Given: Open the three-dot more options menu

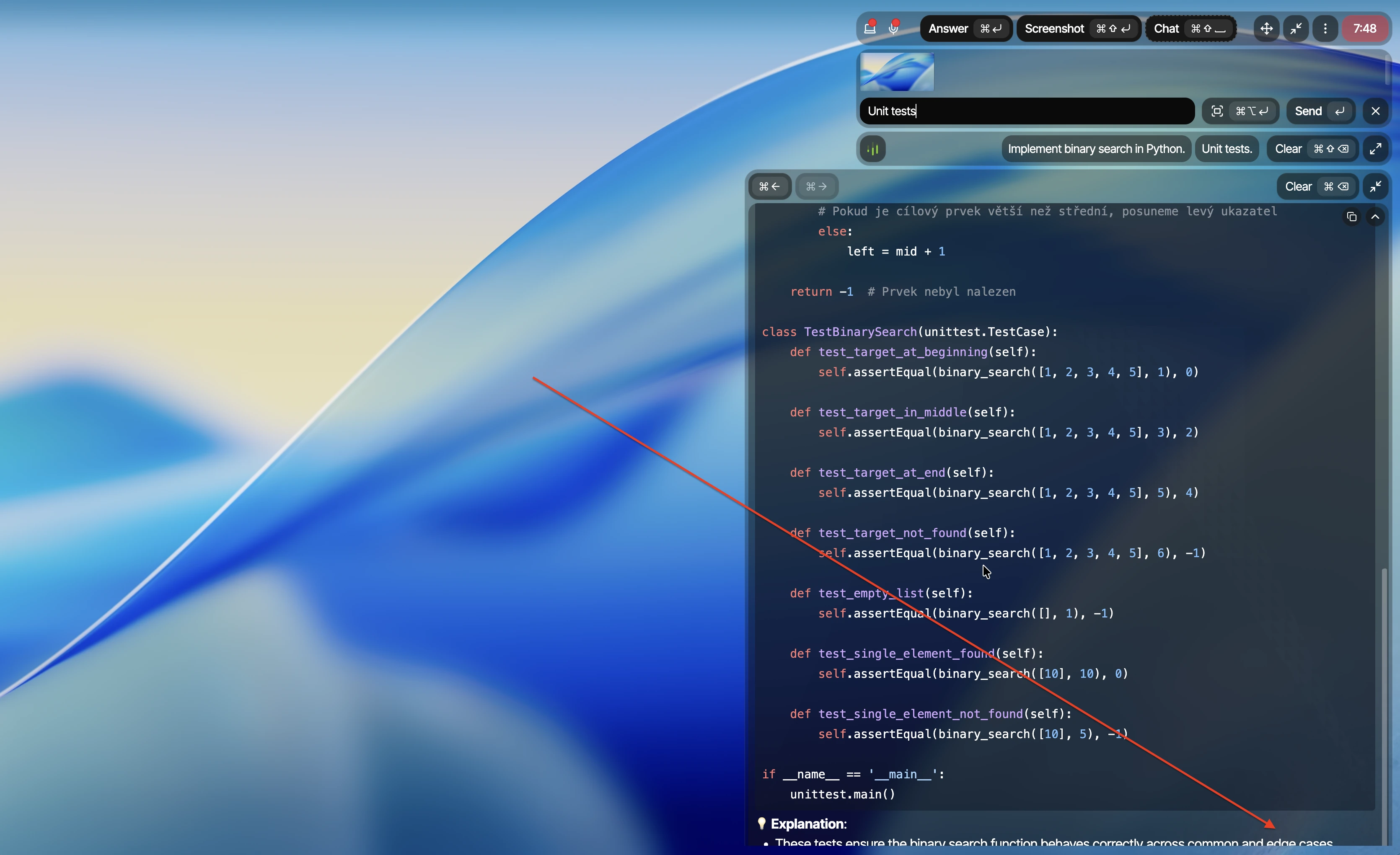Looking at the screenshot, I should [1325, 28].
